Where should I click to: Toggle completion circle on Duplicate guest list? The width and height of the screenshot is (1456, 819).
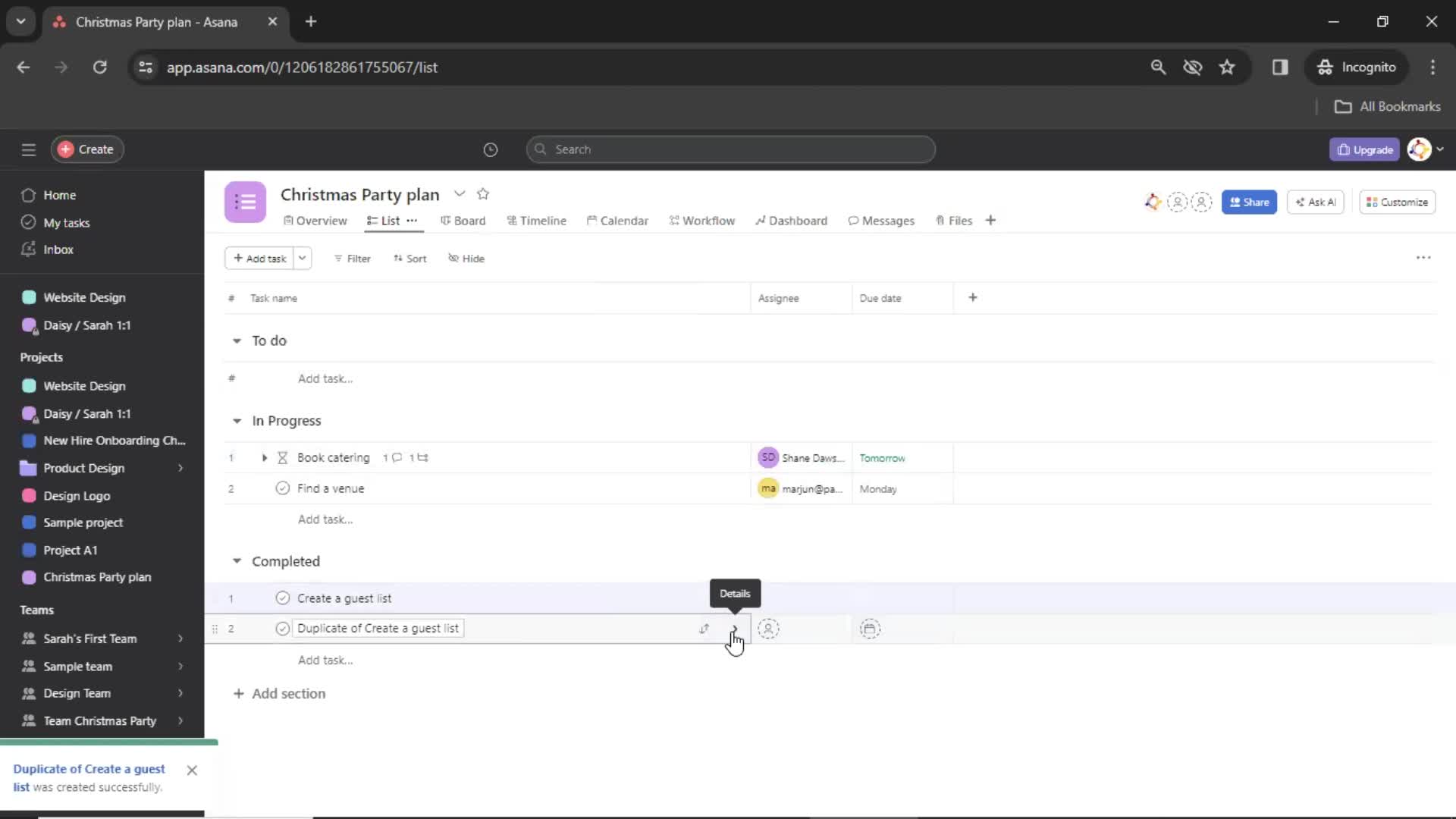pyautogui.click(x=281, y=628)
